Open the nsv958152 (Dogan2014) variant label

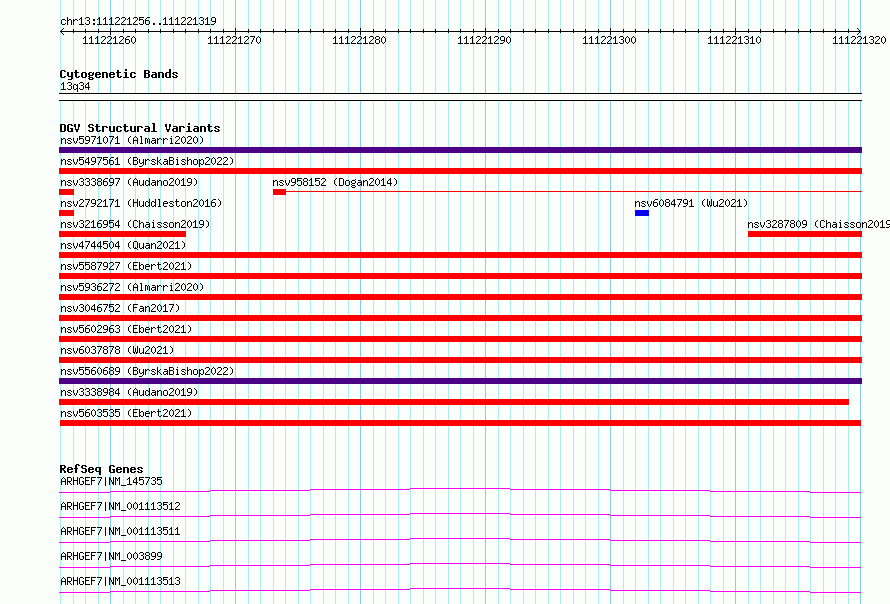(x=335, y=182)
